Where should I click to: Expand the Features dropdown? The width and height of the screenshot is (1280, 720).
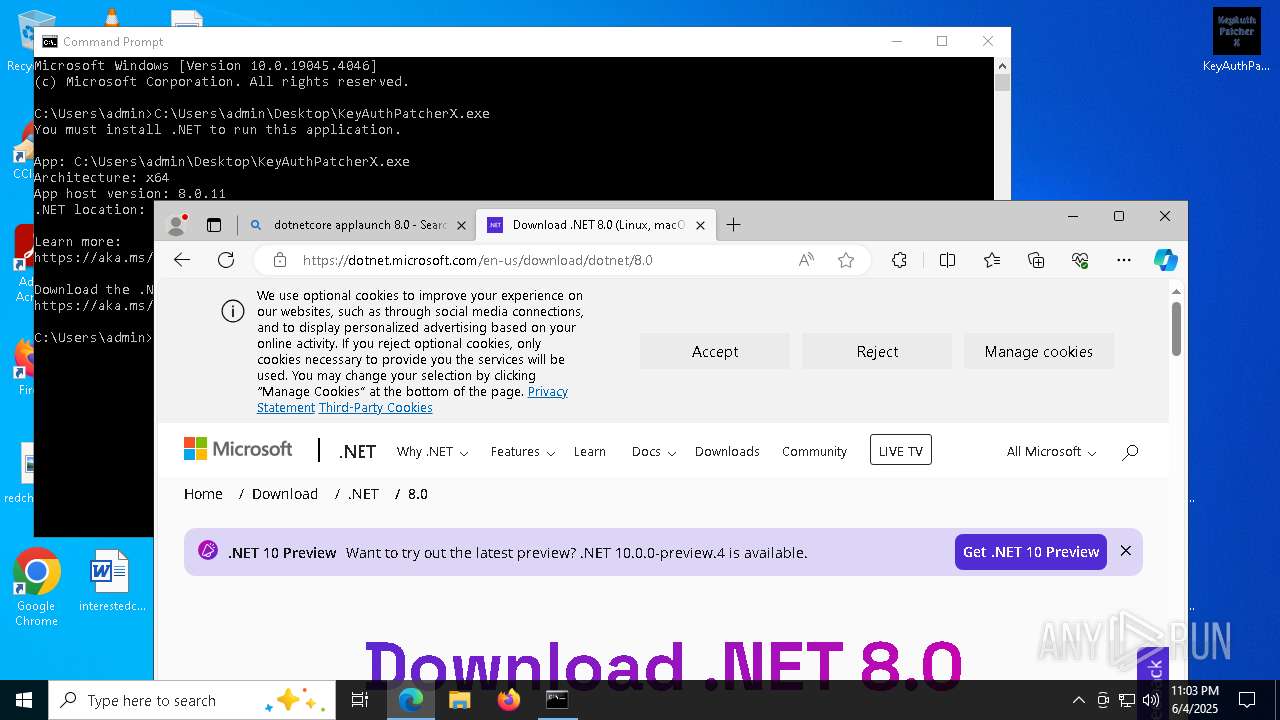(x=522, y=452)
